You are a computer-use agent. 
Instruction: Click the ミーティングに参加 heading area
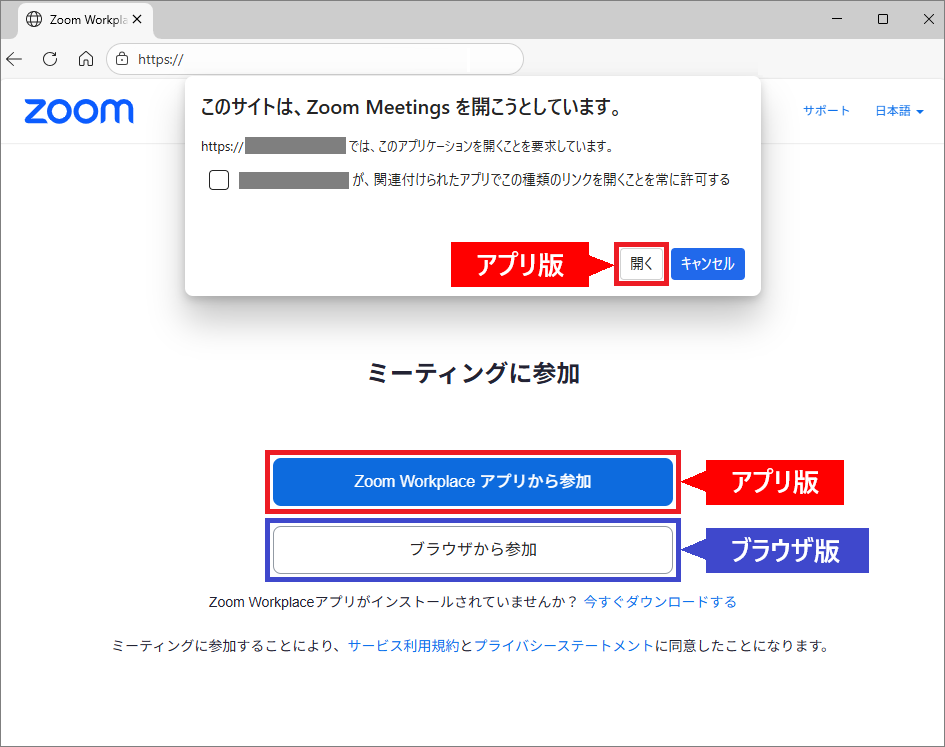(x=472, y=372)
